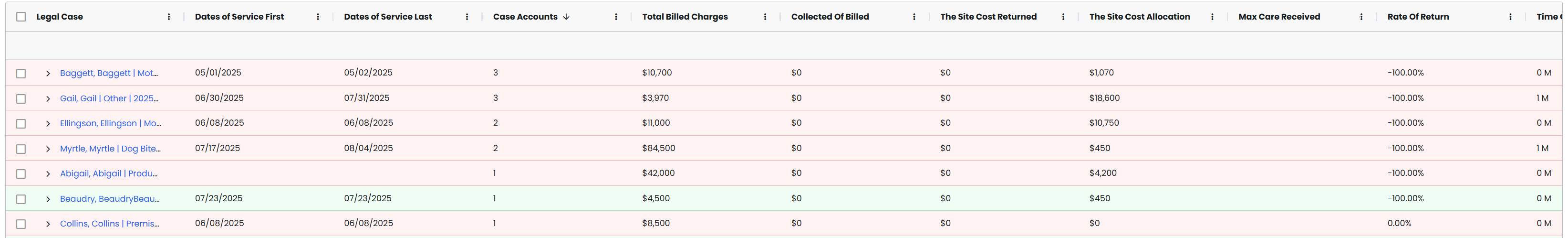Open Total Billed Charges column menu
This screenshot has height=238, width=1568.
(x=765, y=17)
